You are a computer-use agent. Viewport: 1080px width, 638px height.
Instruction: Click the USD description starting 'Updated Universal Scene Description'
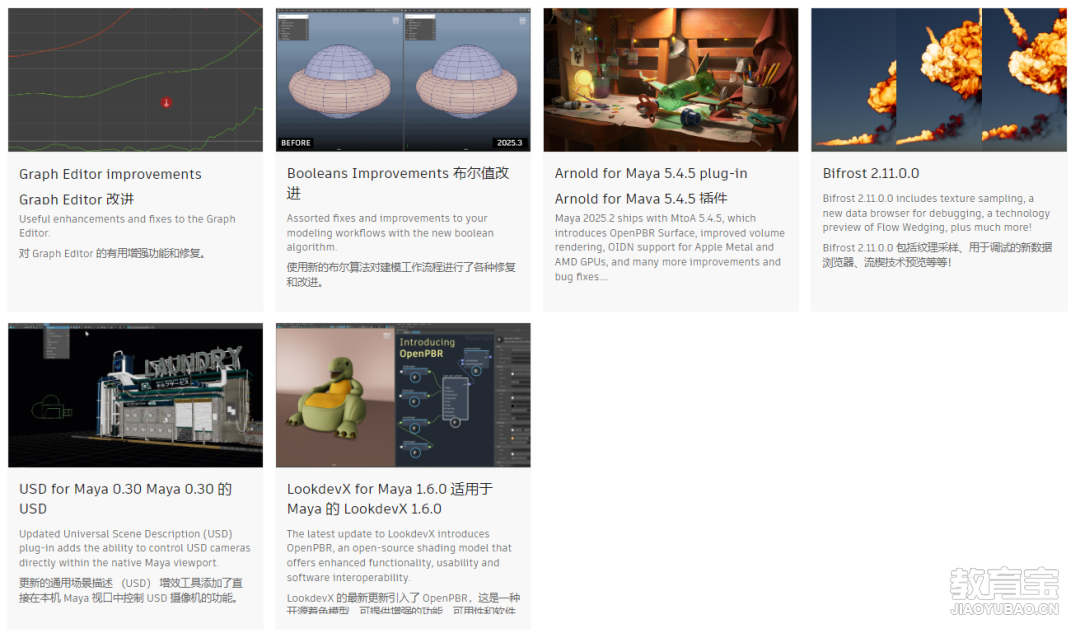[134, 548]
